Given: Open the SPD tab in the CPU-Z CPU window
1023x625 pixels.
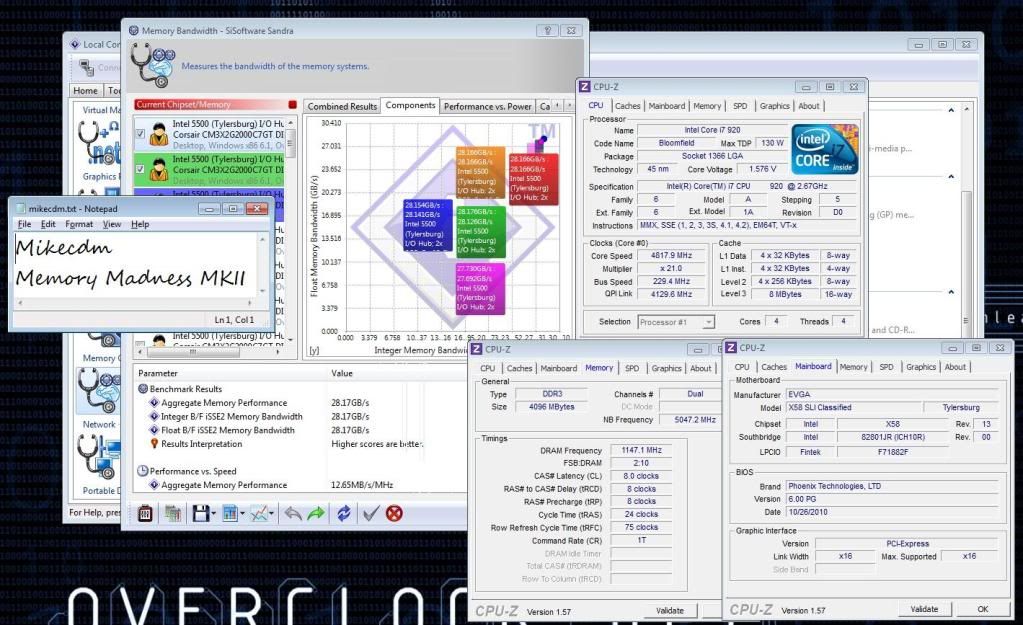Looking at the screenshot, I should click(740, 106).
